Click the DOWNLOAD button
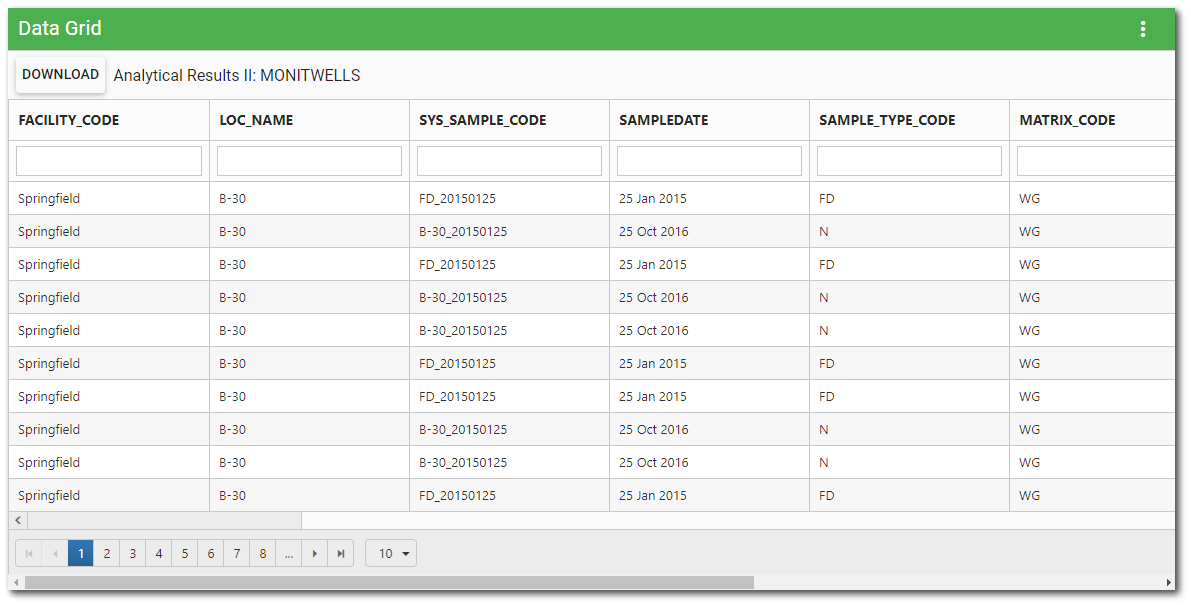 [61, 74]
